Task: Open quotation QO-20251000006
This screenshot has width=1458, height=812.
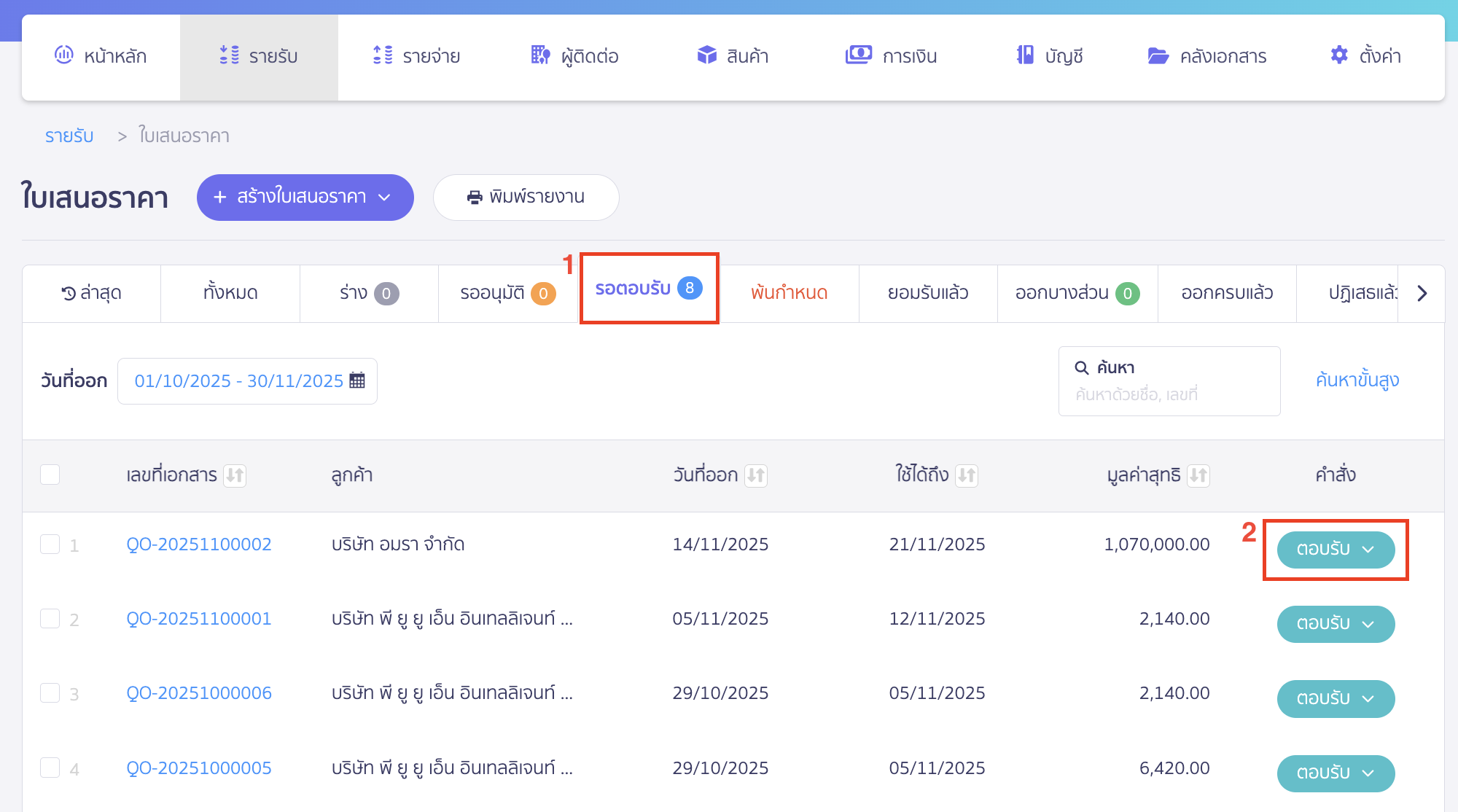Action: pos(198,692)
